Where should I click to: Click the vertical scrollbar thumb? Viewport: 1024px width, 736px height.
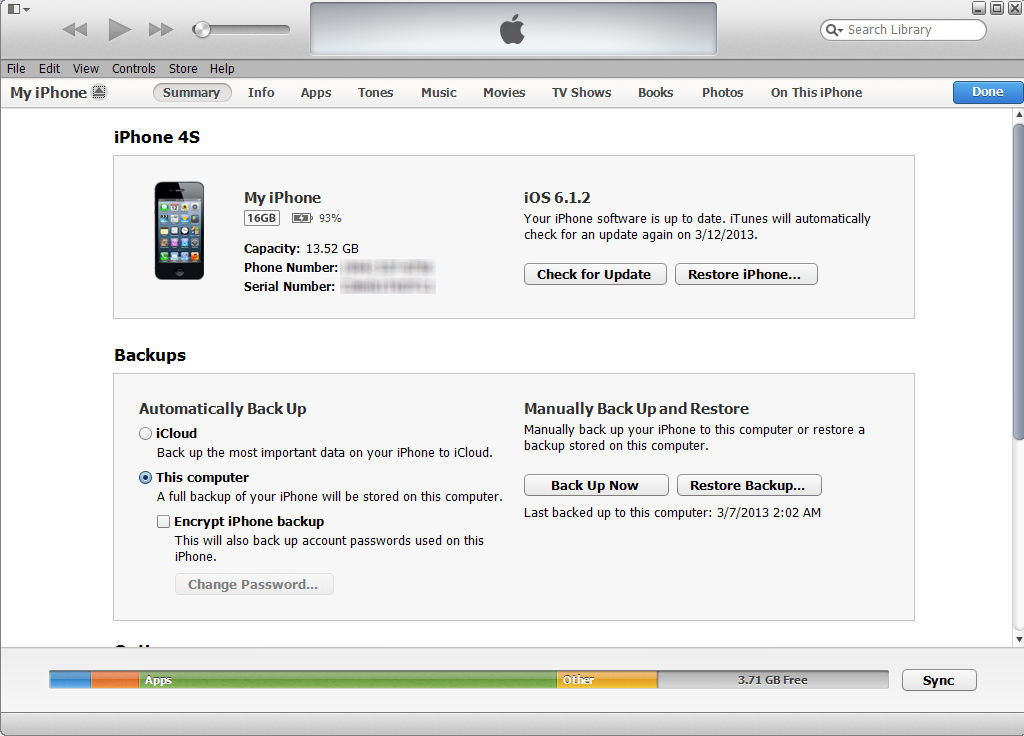1018,281
